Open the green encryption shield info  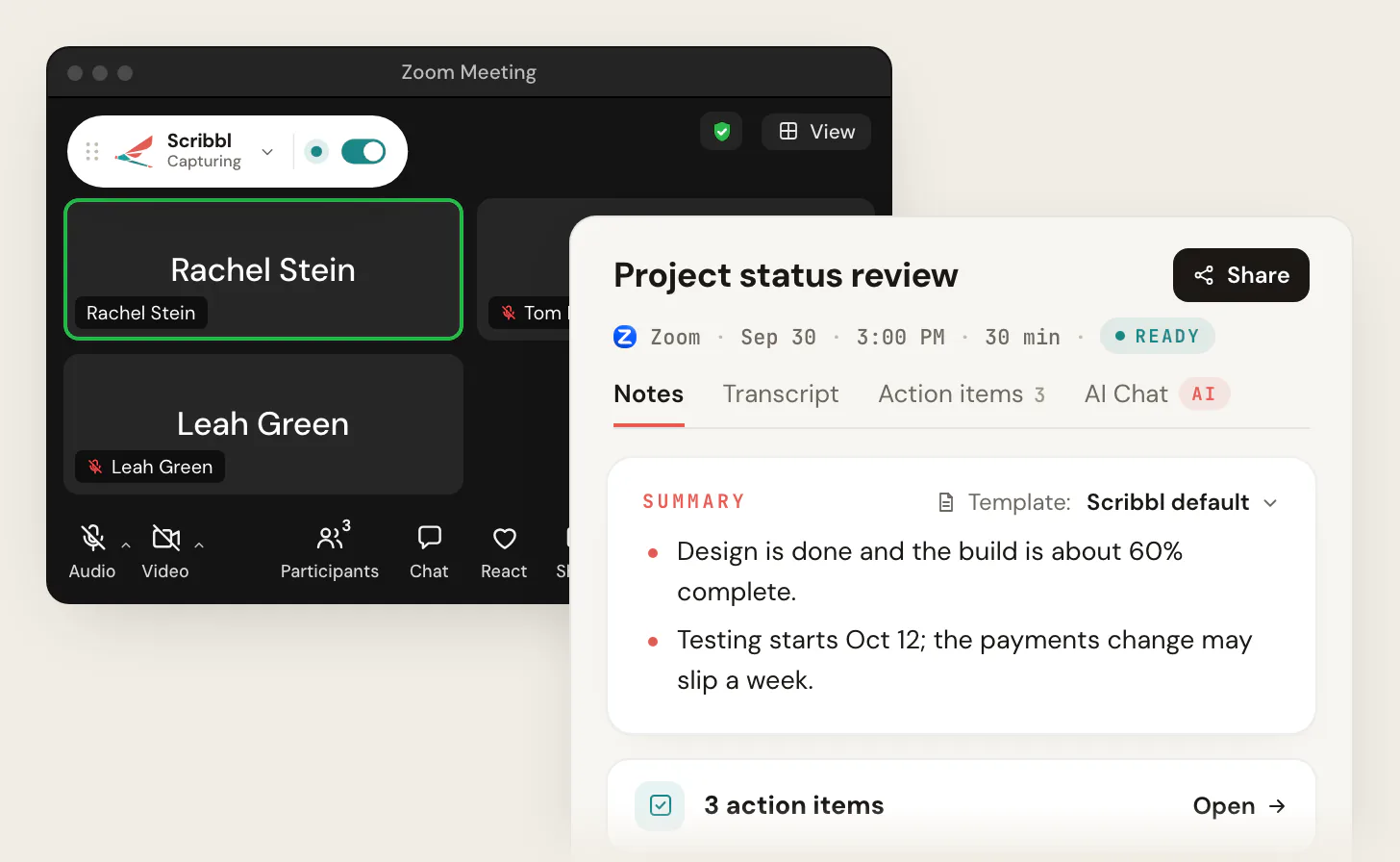click(721, 132)
